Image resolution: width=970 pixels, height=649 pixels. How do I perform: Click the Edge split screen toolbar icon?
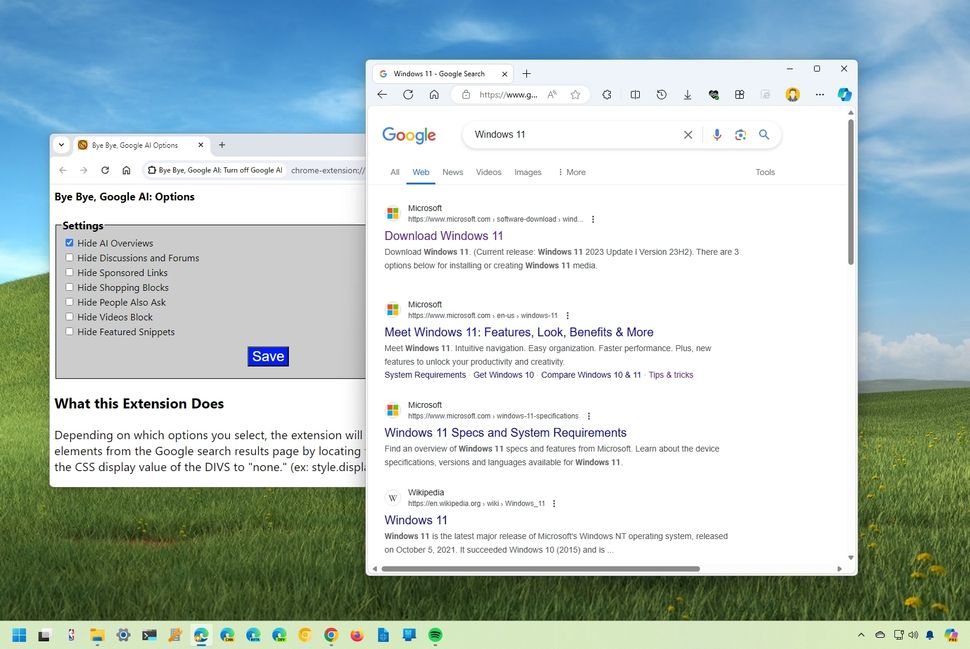(x=635, y=94)
